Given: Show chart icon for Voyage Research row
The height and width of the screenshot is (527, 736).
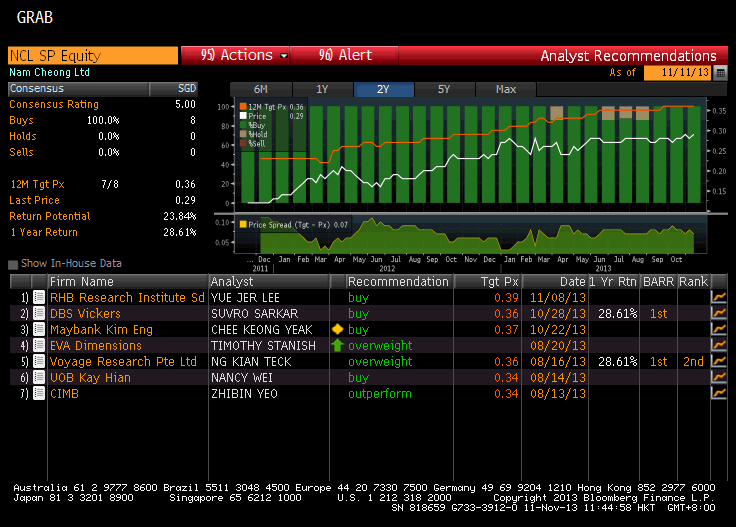Looking at the screenshot, I should pos(719,361).
